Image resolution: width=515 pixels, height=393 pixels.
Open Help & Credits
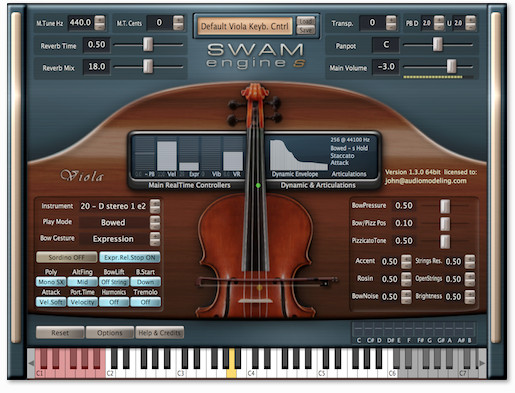coord(160,333)
